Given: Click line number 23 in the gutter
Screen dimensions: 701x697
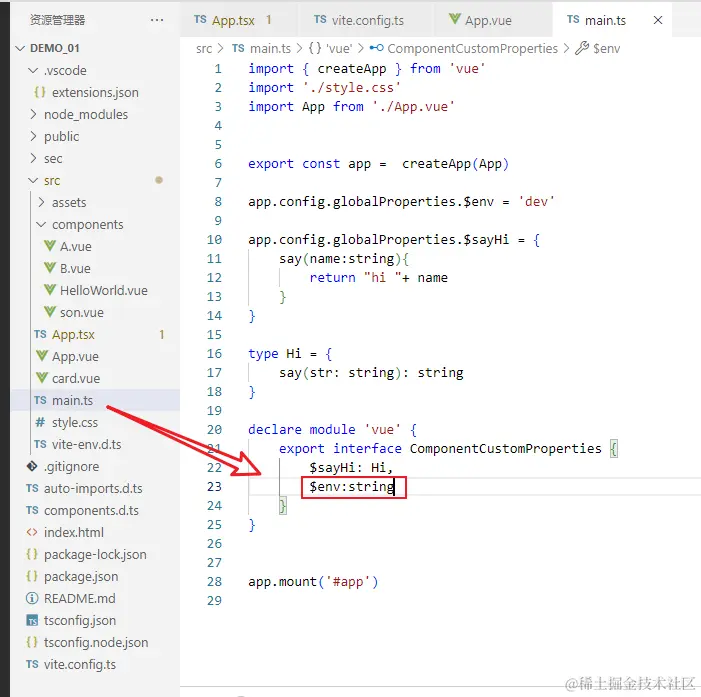Looking at the screenshot, I should point(214,486).
